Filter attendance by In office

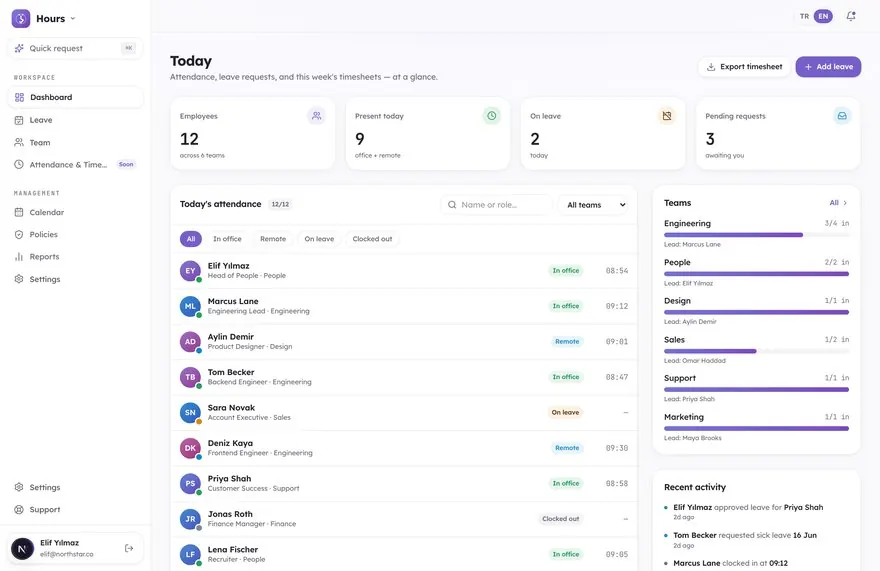pos(227,239)
